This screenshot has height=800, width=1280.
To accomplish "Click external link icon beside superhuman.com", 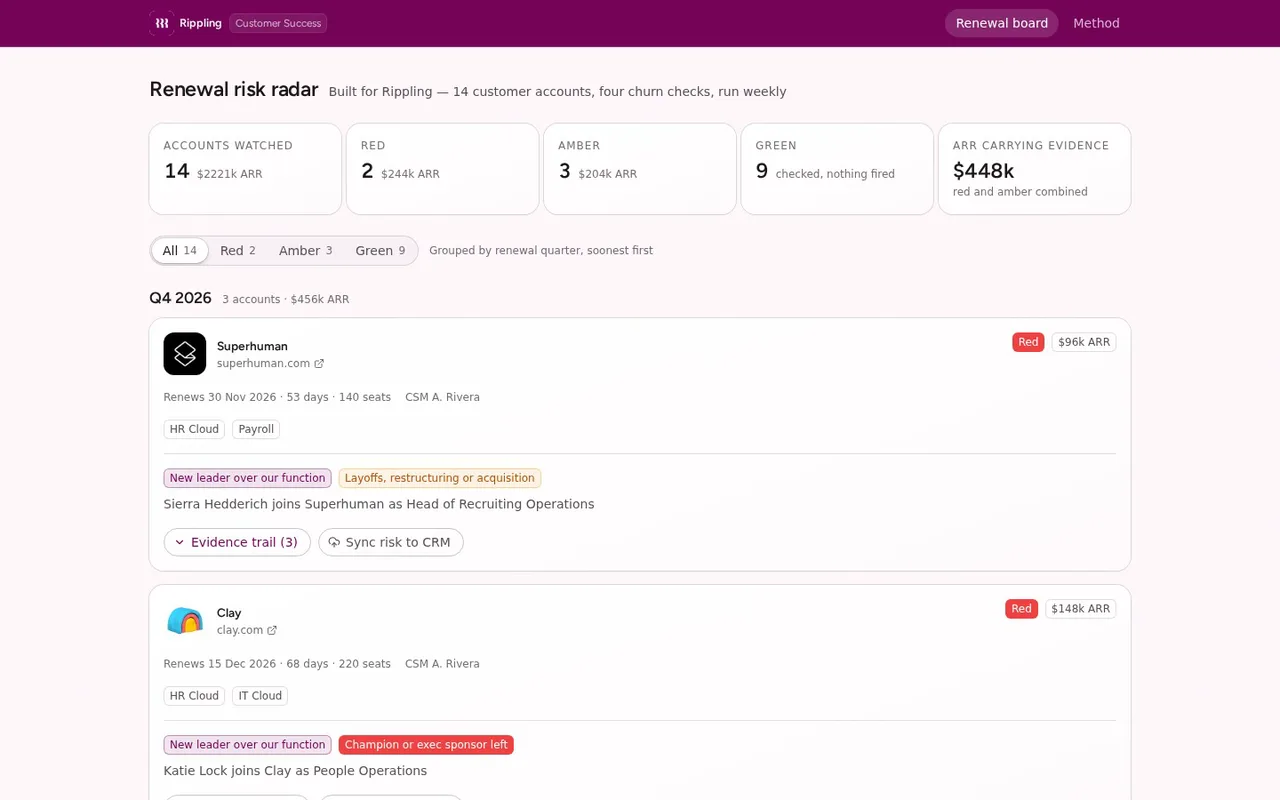I will 319,364.
